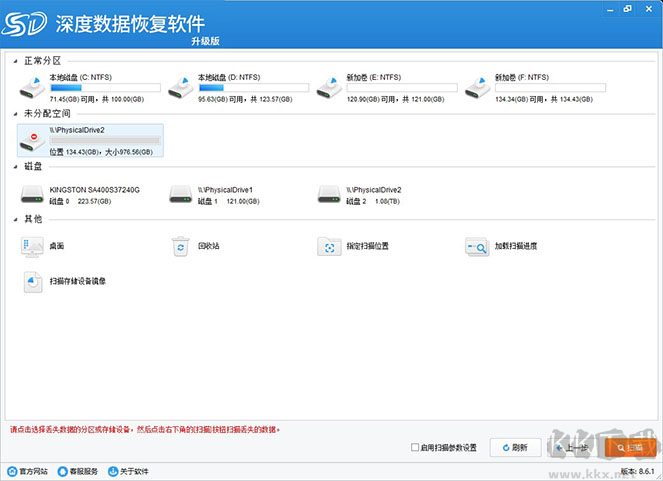The image size is (663, 481).
Task: Click the text '71.45(GB) 可用, 共 100.00(GB)'
Action: (97, 99)
